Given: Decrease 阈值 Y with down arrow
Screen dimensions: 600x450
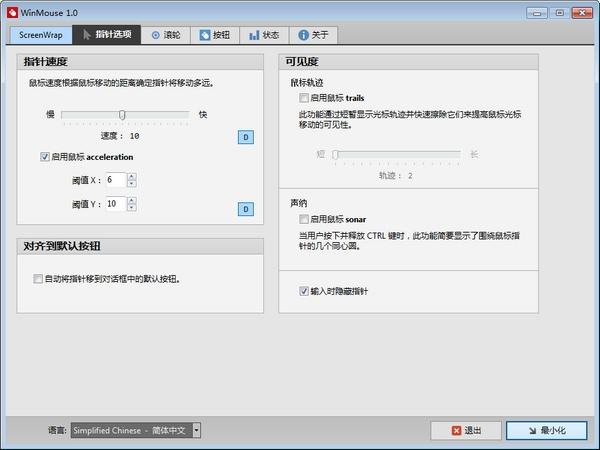Looking at the screenshot, I should [132, 207].
